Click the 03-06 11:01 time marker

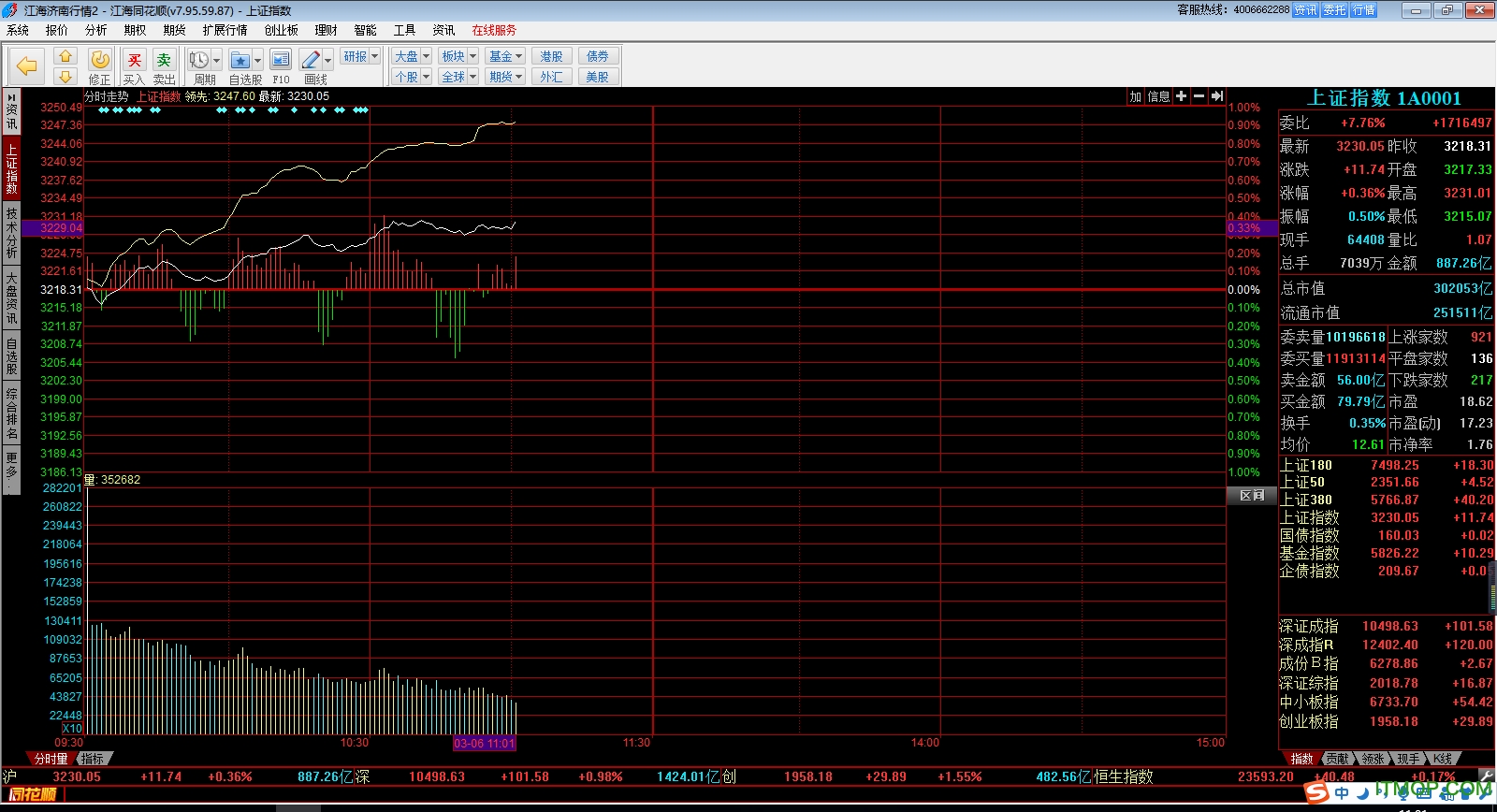[x=484, y=744]
